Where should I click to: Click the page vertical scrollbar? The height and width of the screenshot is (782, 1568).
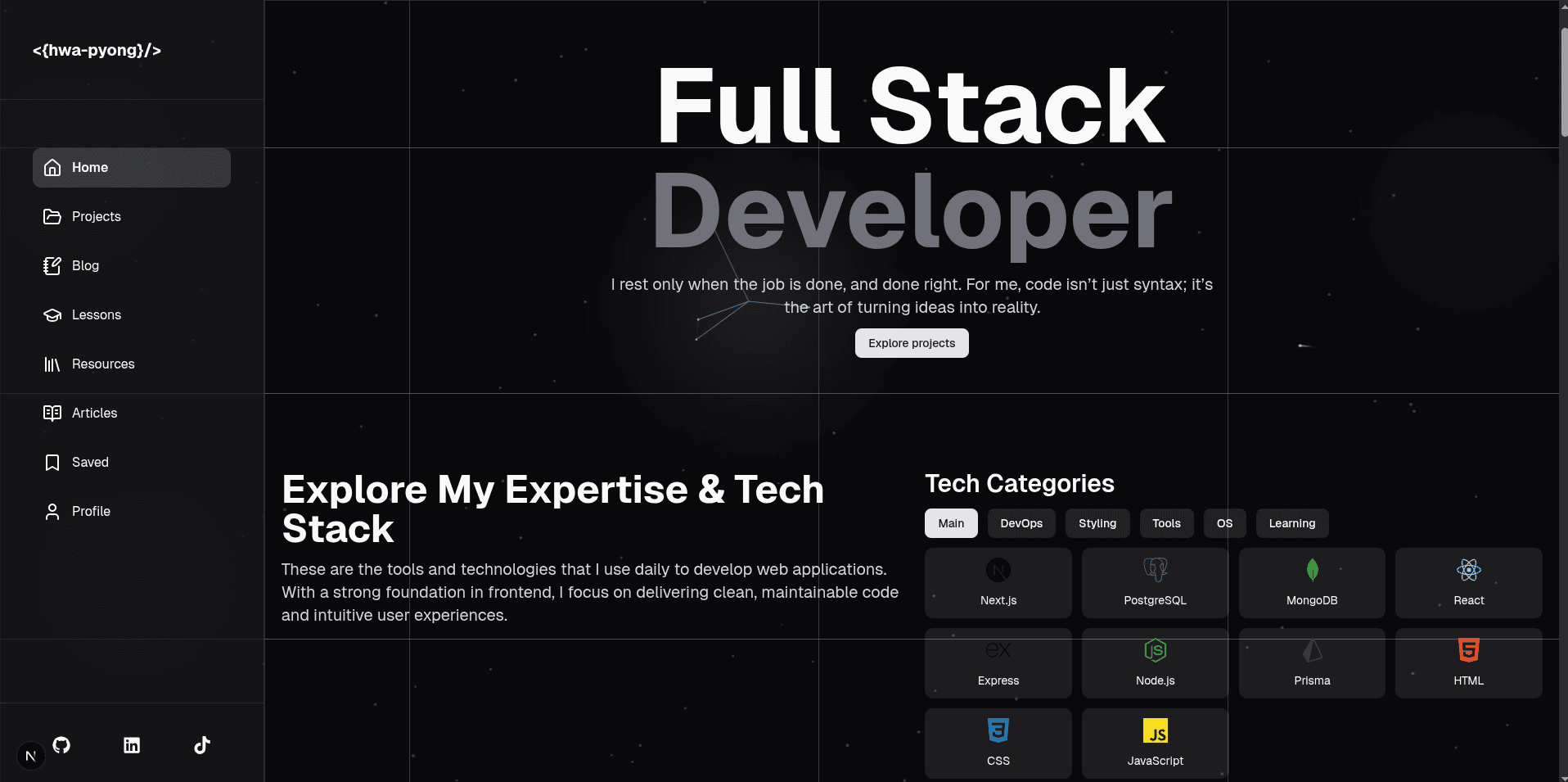1563,82
